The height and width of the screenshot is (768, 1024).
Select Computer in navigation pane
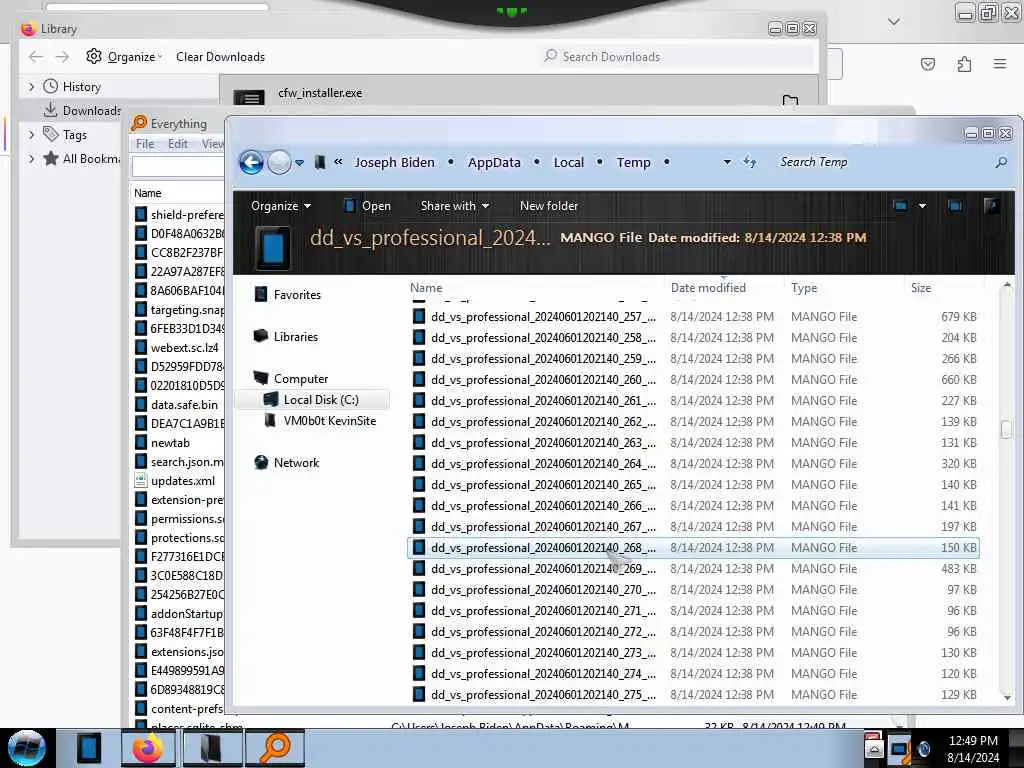300,378
